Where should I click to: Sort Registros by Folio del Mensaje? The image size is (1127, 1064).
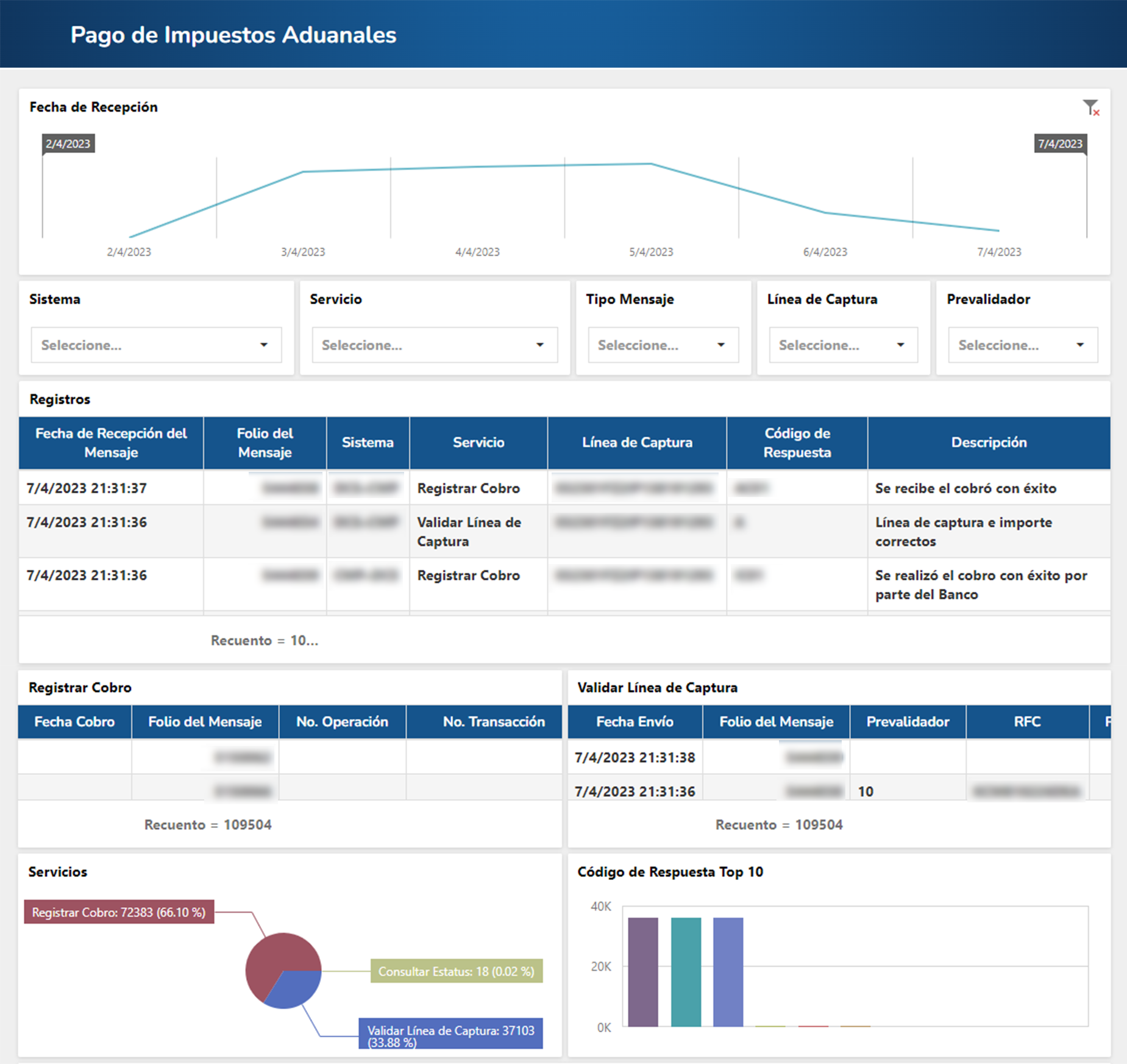265,443
